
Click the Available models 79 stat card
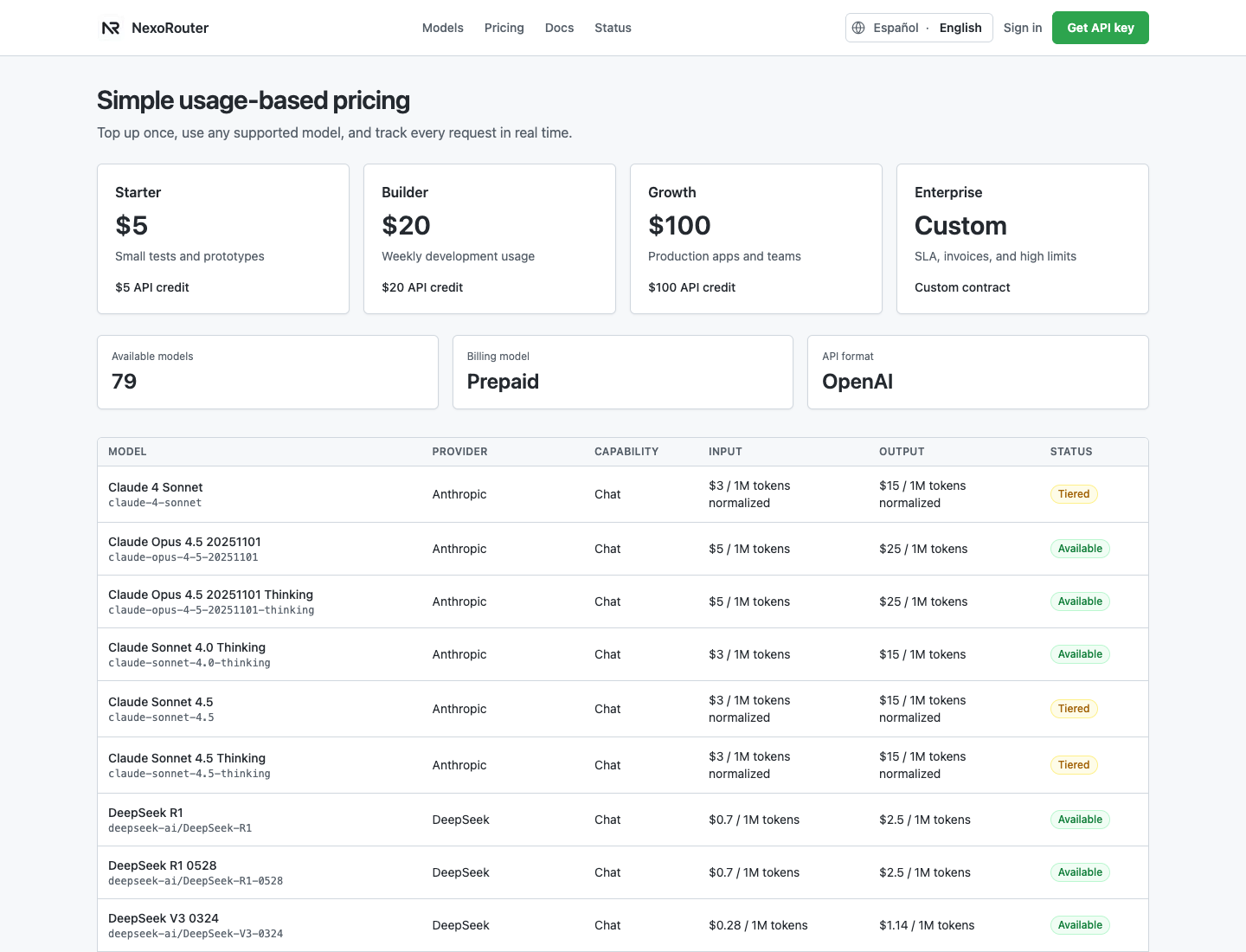pyautogui.click(x=267, y=372)
